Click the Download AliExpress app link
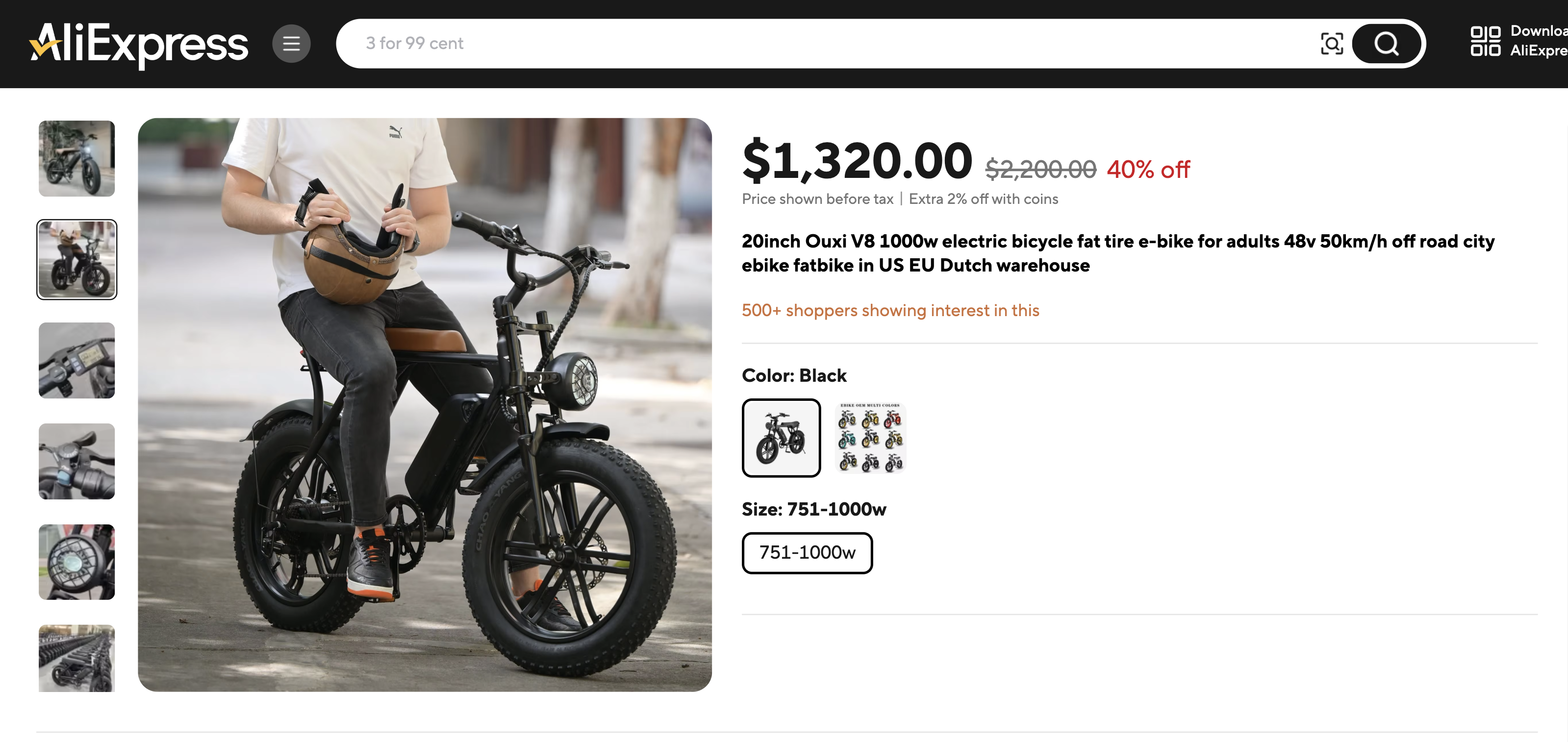The height and width of the screenshot is (742, 1568). click(x=1538, y=41)
